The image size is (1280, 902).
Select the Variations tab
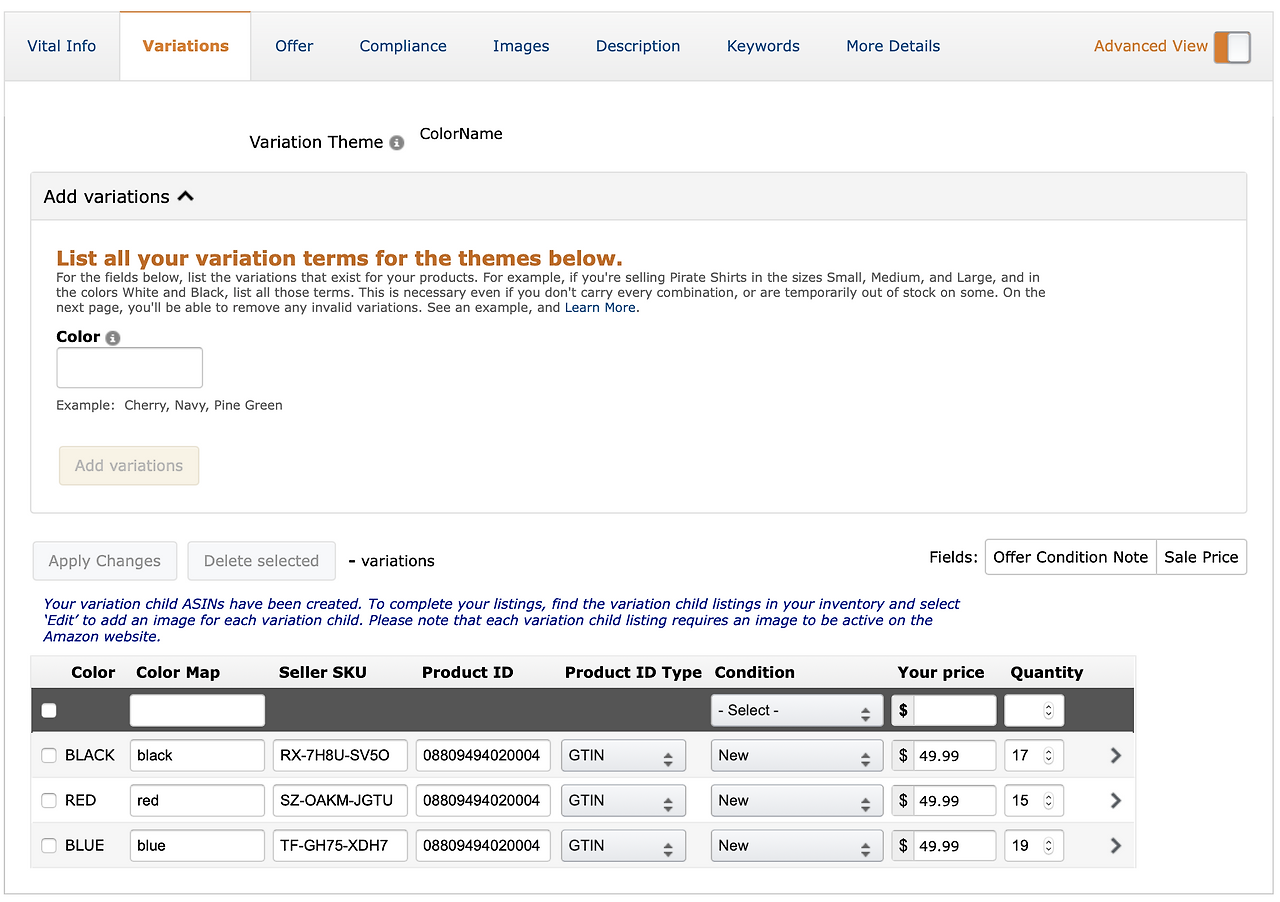[x=185, y=46]
